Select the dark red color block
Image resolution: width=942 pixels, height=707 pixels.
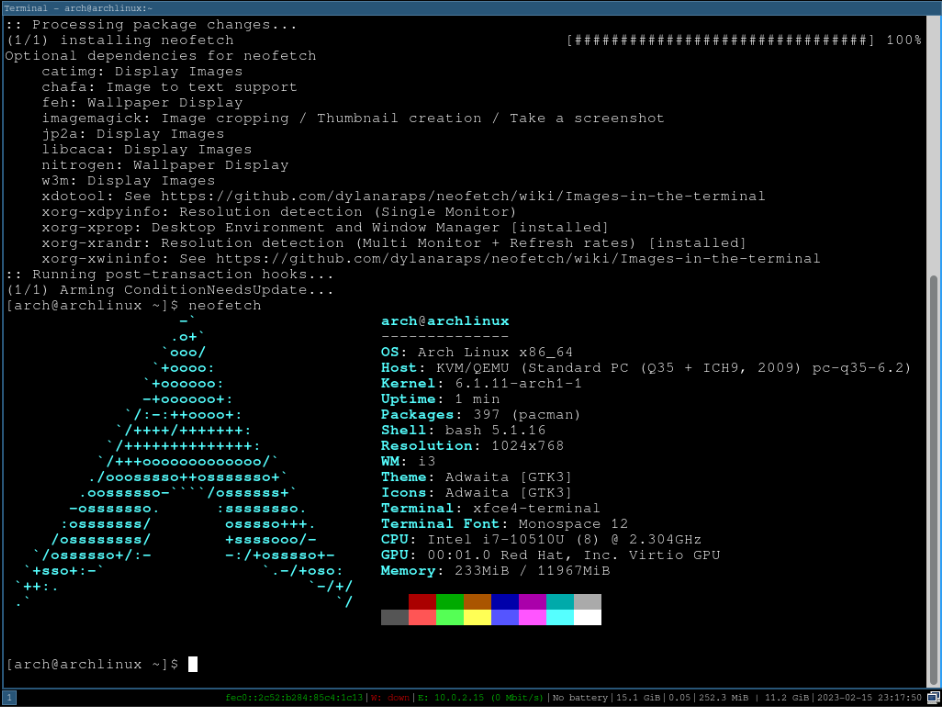point(422,601)
